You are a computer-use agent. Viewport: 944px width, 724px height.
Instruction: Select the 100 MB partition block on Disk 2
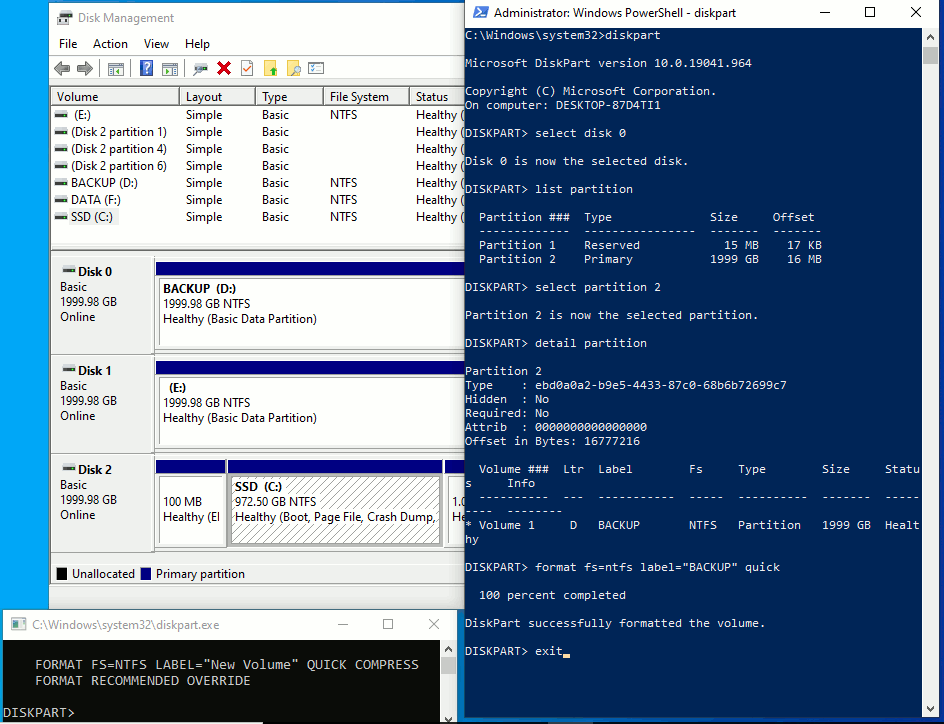click(x=191, y=509)
